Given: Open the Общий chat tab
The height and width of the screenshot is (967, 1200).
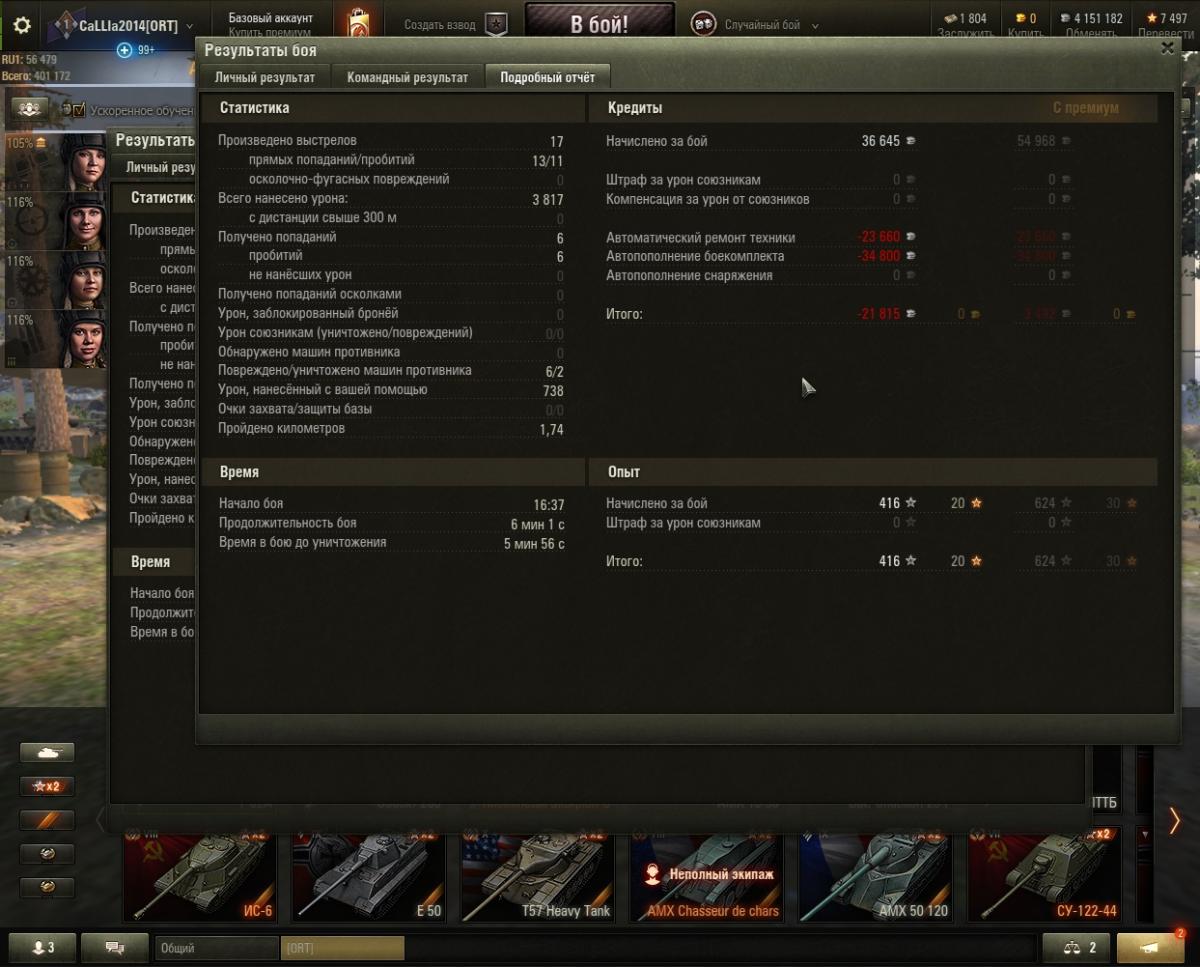Looking at the screenshot, I should click(x=217, y=948).
